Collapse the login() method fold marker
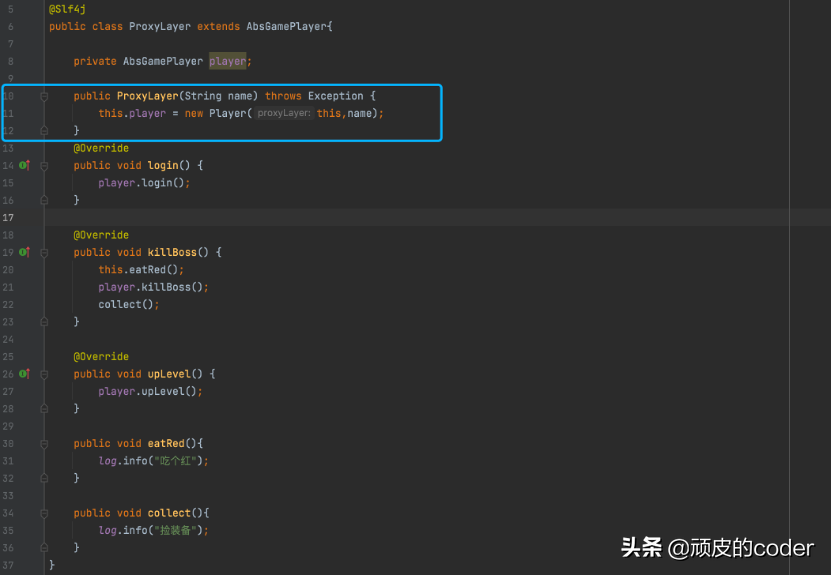 point(44,165)
